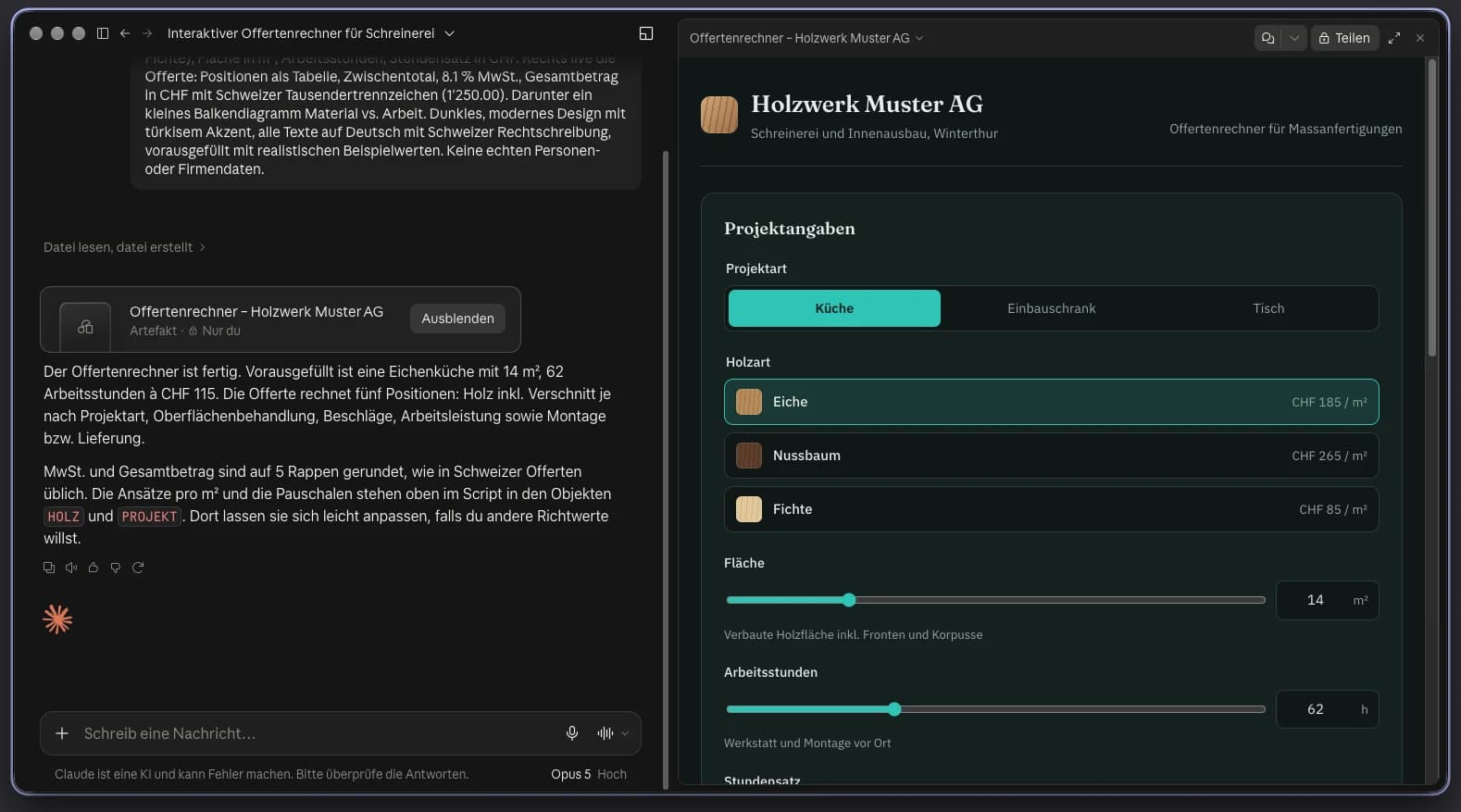Select the Fichte wood type
Screen dimensions: 1461x812
[x=1051, y=509]
